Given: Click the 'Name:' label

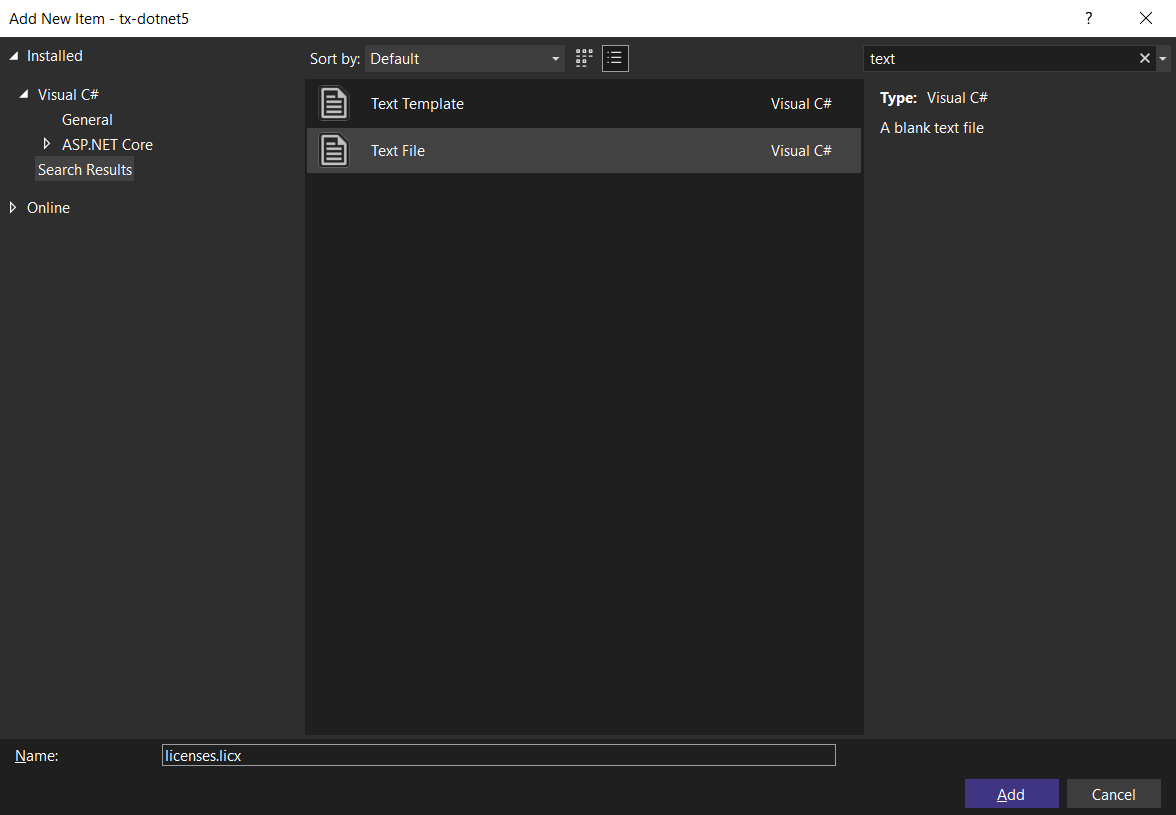Looking at the screenshot, I should point(37,756).
